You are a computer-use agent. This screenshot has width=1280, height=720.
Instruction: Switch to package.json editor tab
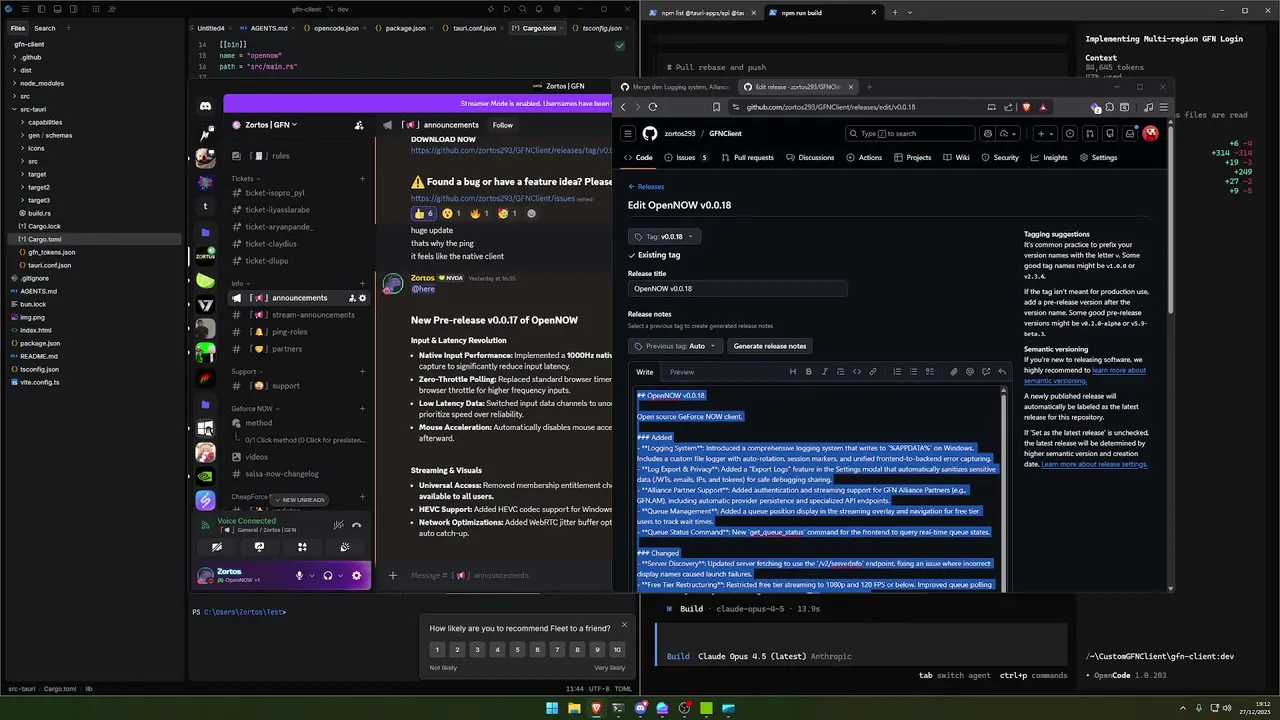404,28
